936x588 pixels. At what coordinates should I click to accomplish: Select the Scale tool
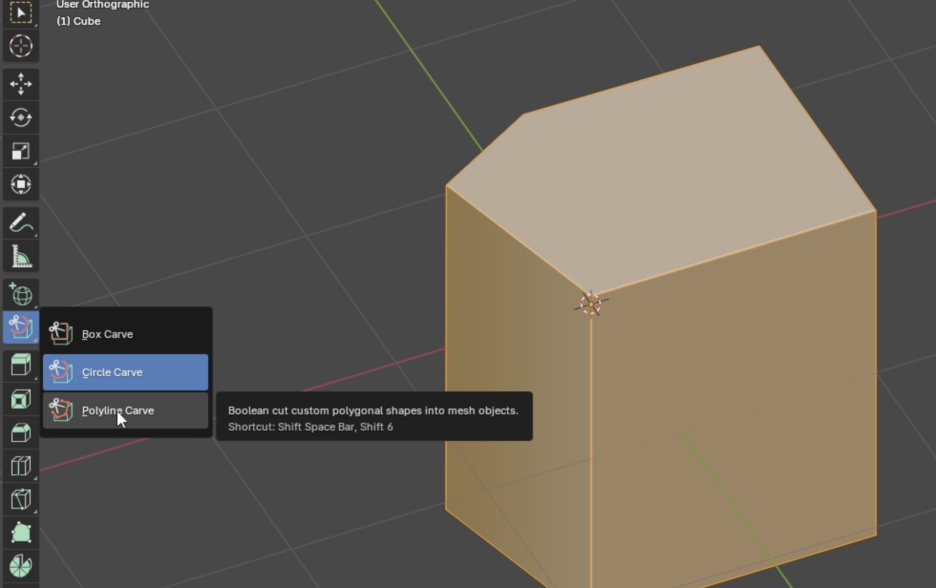pos(21,151)
